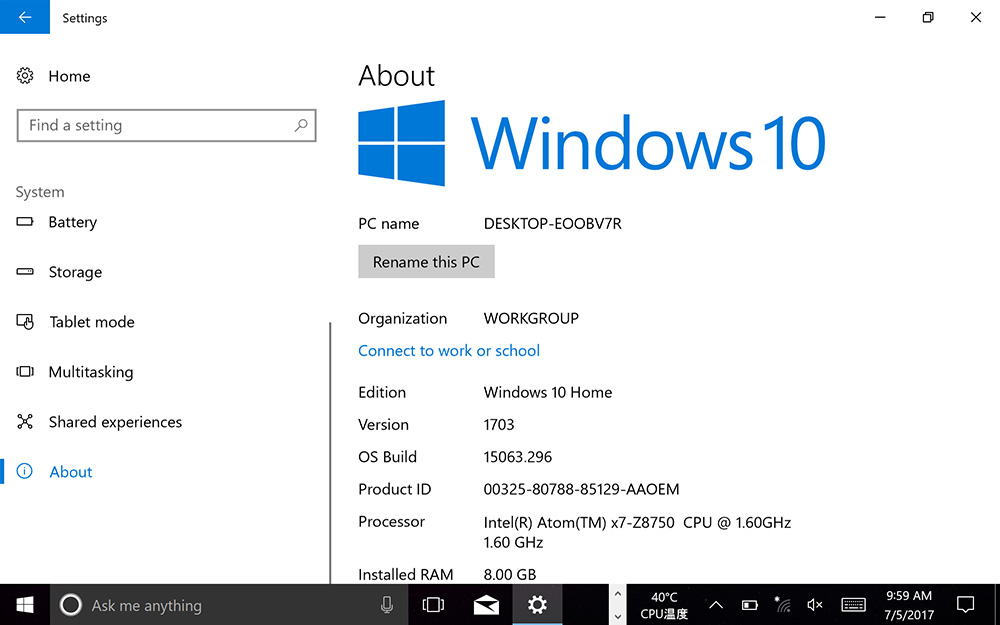Follow the Connect to work or school link
1000x625 pixels.
pos(449,351)
